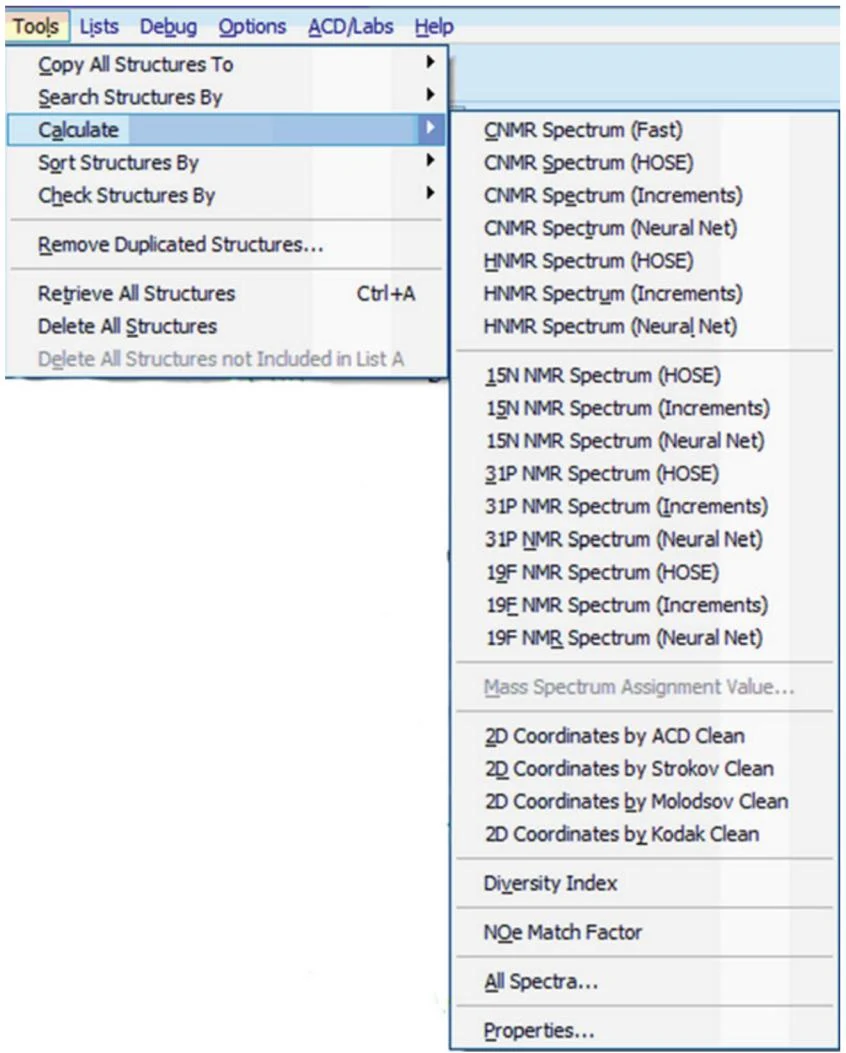The height and width of the screenshot is (1053, 846).
Task: Select 2D Coordinates by Molodsov Clean
Action: point(645,801)
